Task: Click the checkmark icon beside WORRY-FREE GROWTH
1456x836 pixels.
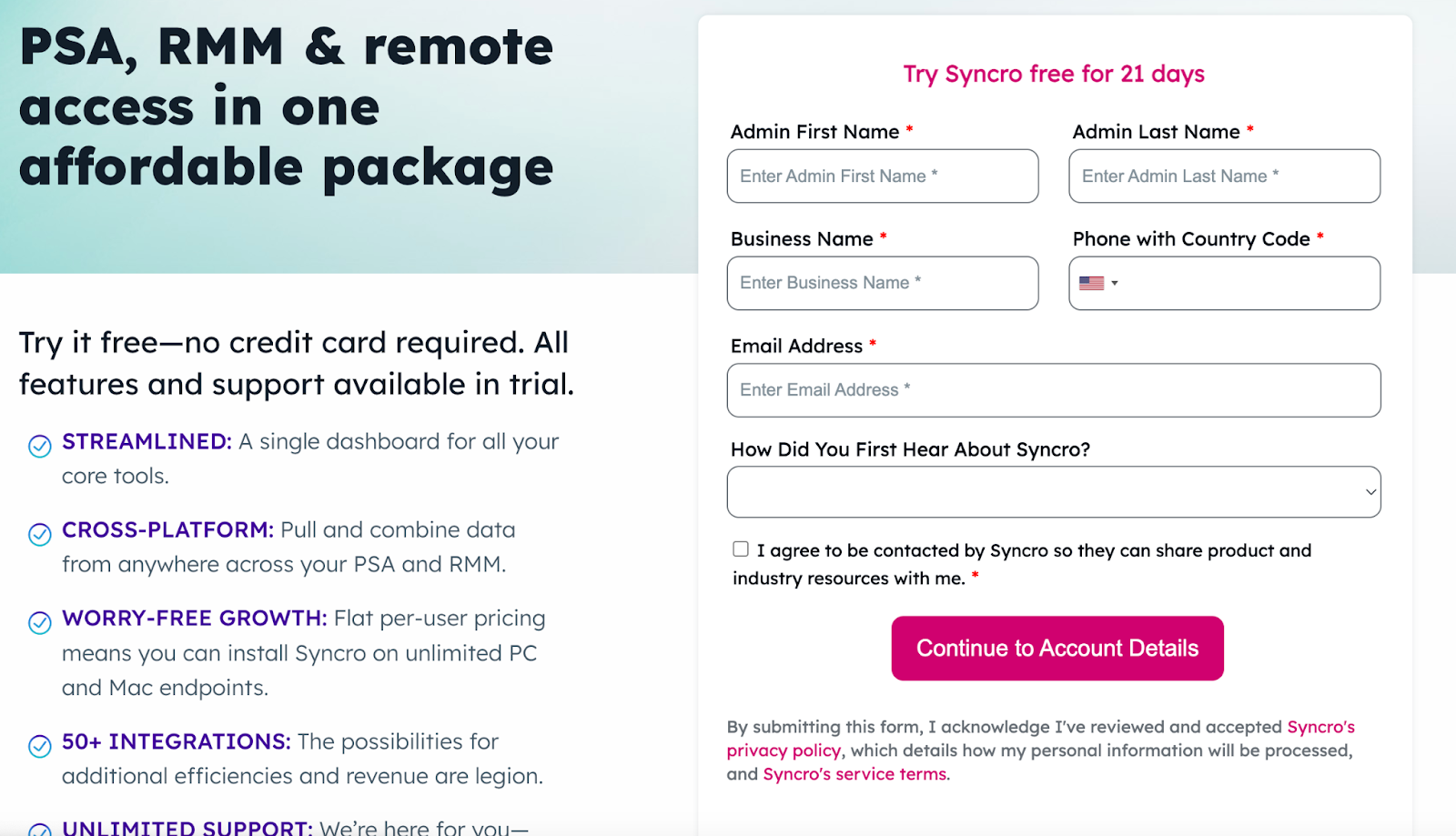Action: (x=38, y=623)
